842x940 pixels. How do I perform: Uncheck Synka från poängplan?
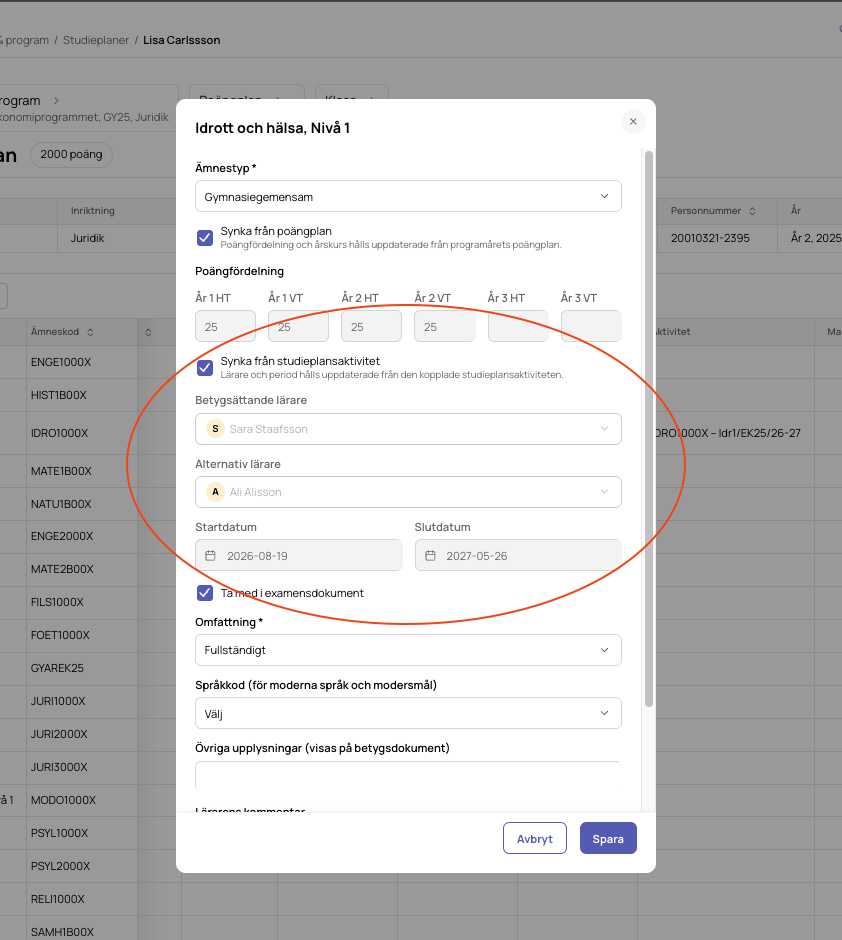(205, 237)
